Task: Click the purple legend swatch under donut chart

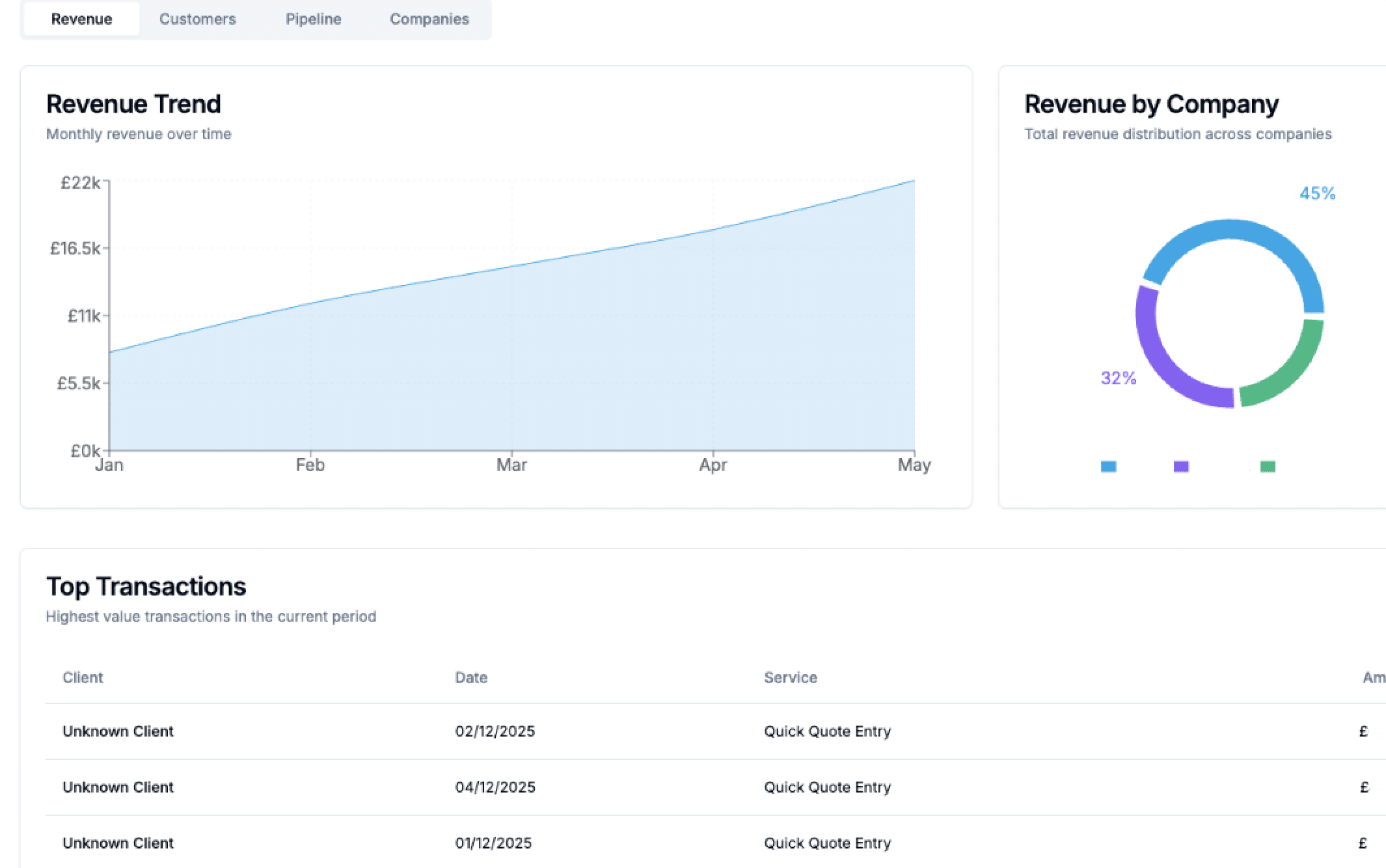Action: tap(1181, 467)
